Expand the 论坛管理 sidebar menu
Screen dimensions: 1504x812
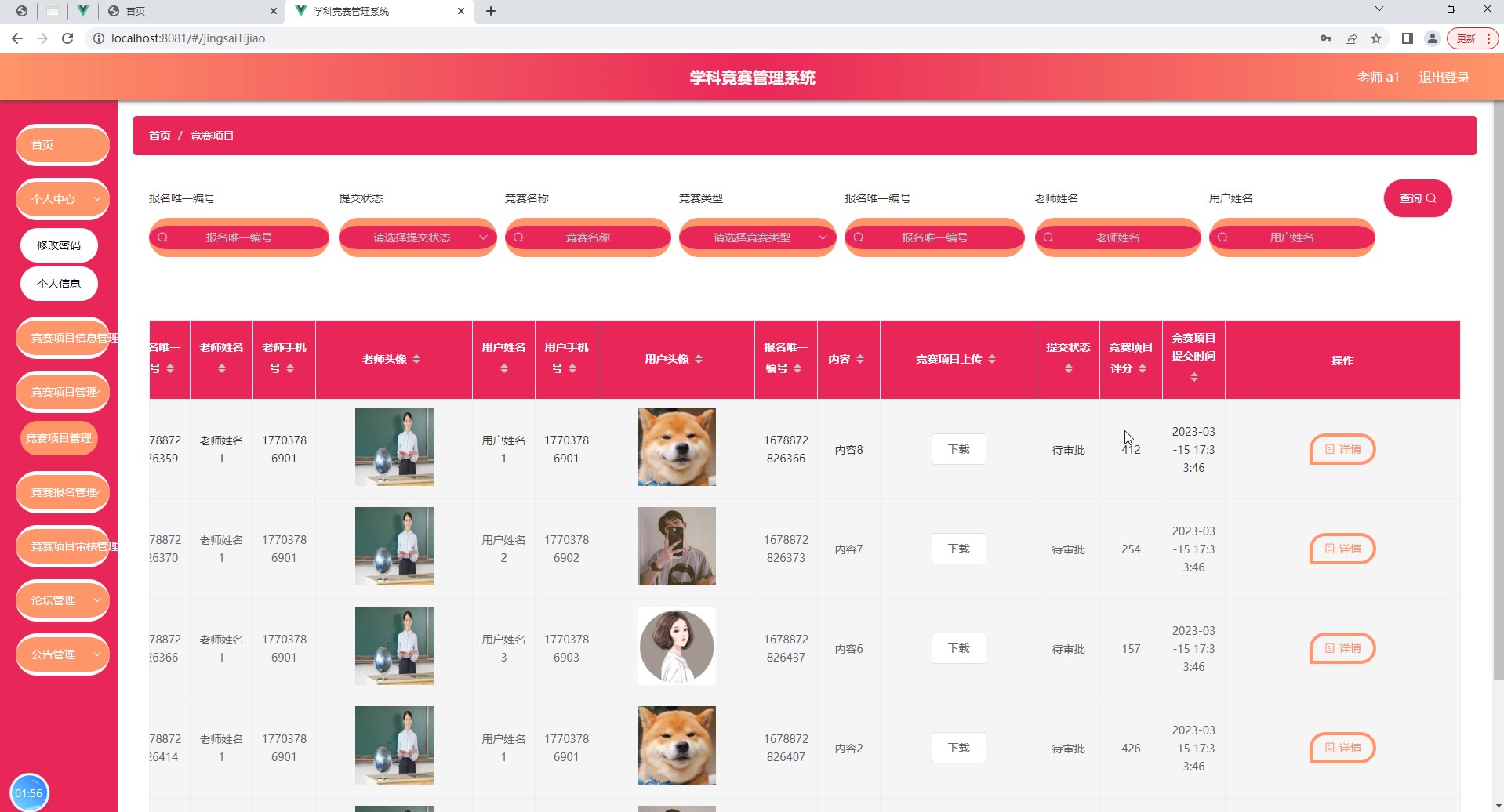click(x=63, y=600)
